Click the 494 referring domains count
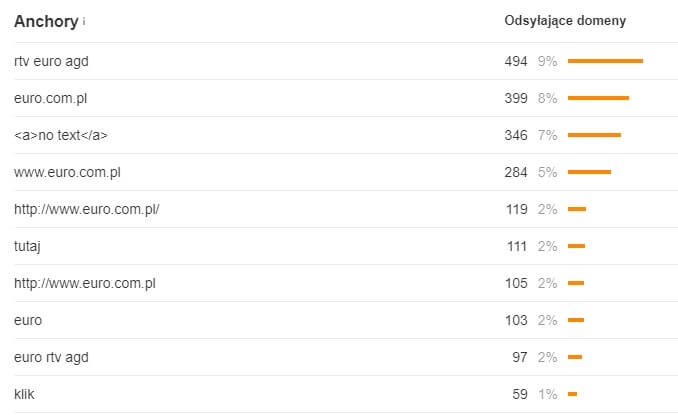Image resolution: width=678 pixels, height=415 pixels. click(x=516, y=61)
